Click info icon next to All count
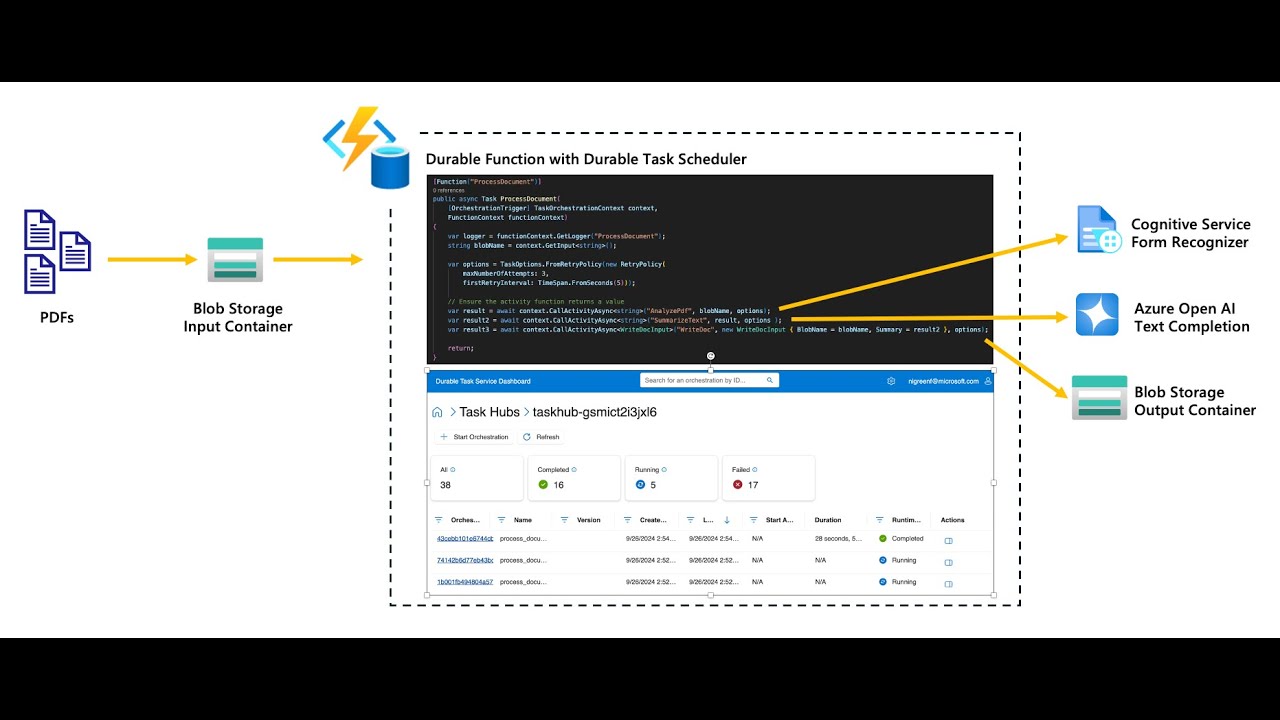Screen dimensions: 1280x720 click(x=452, y=469)
